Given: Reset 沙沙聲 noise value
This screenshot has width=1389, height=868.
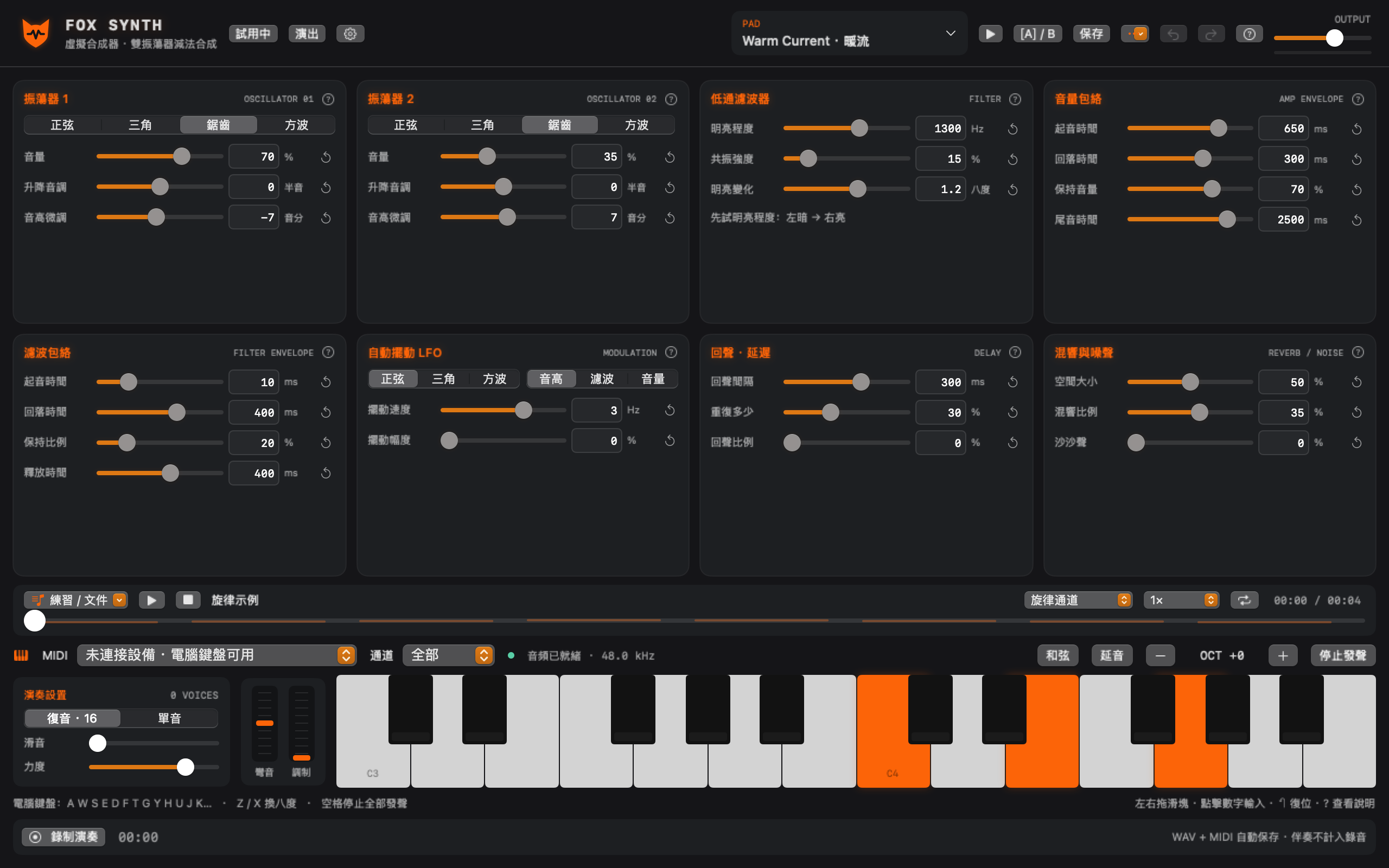Looking at the screenshot, I should tap(1356, 443).
